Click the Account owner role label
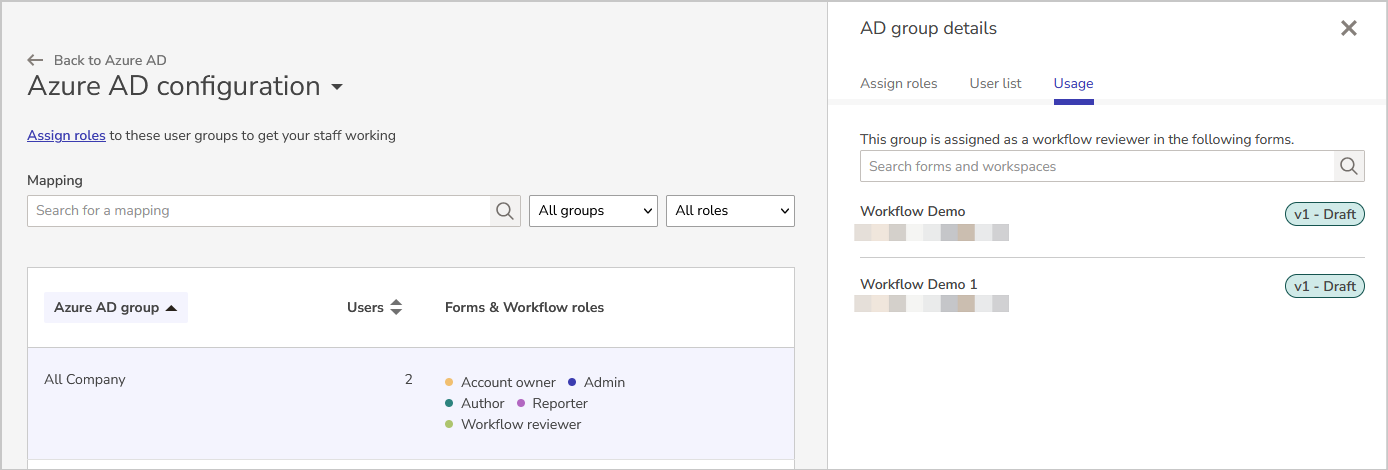 point(508,382)
